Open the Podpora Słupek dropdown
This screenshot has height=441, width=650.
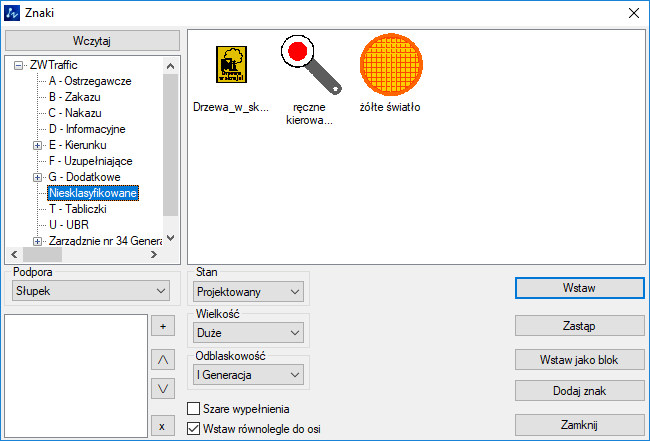[x=88, y=291]
